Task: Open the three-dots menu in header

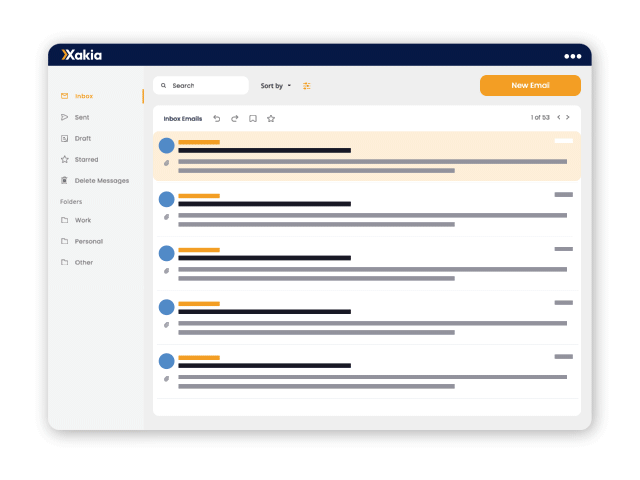Action: pos(573,56)
